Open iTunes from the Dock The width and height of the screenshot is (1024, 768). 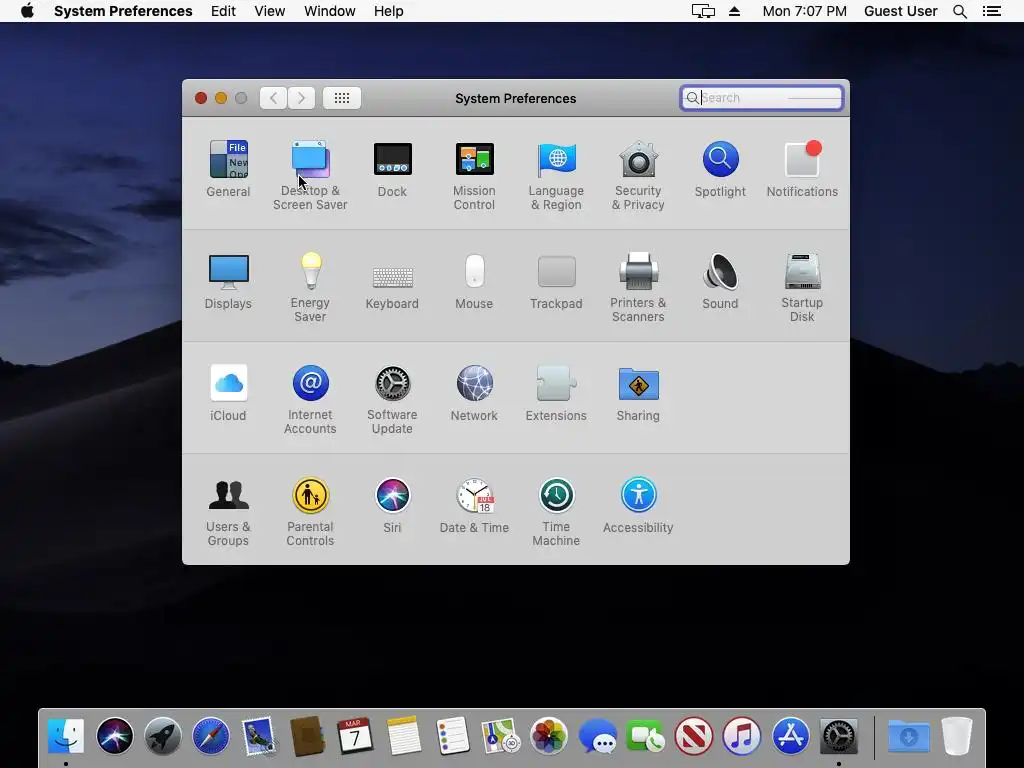742,736
